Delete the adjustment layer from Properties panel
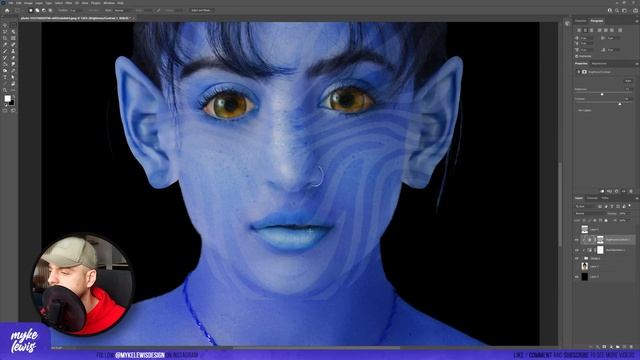The image size is (640, 360). 631,191
